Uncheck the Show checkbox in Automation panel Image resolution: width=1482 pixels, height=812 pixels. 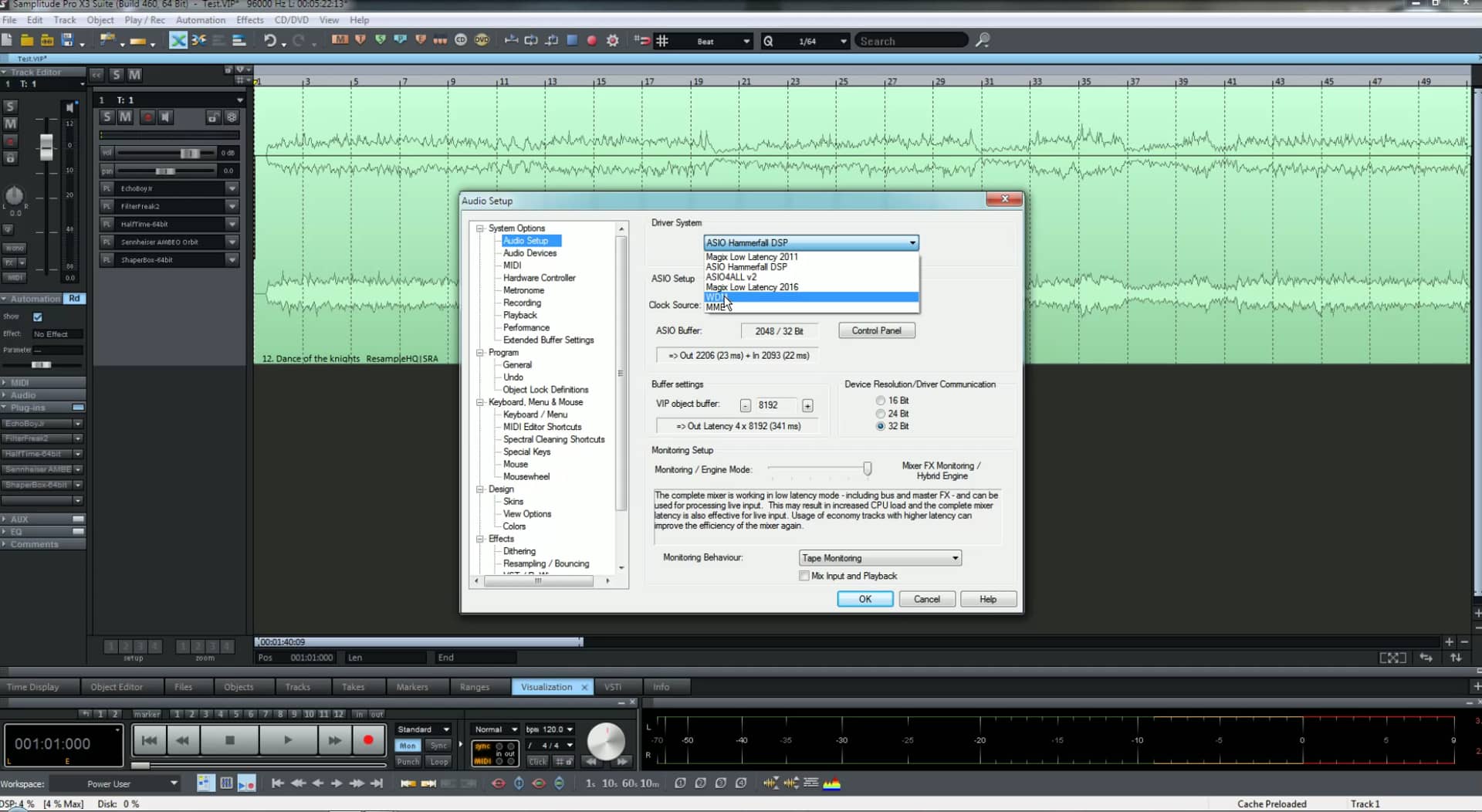[x=38, y=316]
